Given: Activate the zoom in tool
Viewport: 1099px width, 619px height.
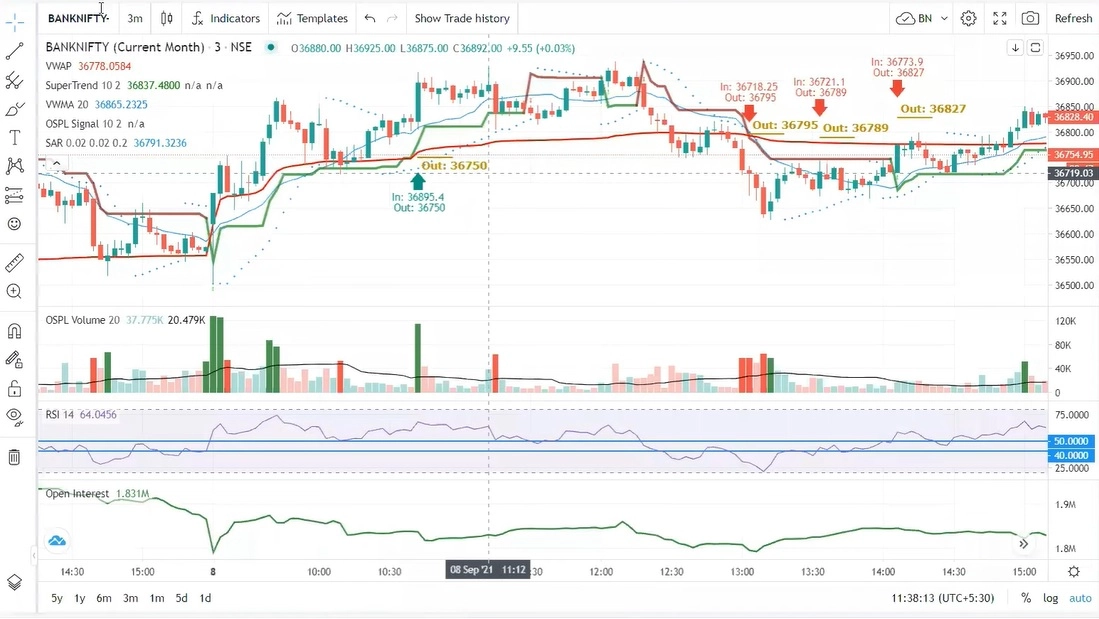Looking at the screenshot, I should (x=15, y=291).
